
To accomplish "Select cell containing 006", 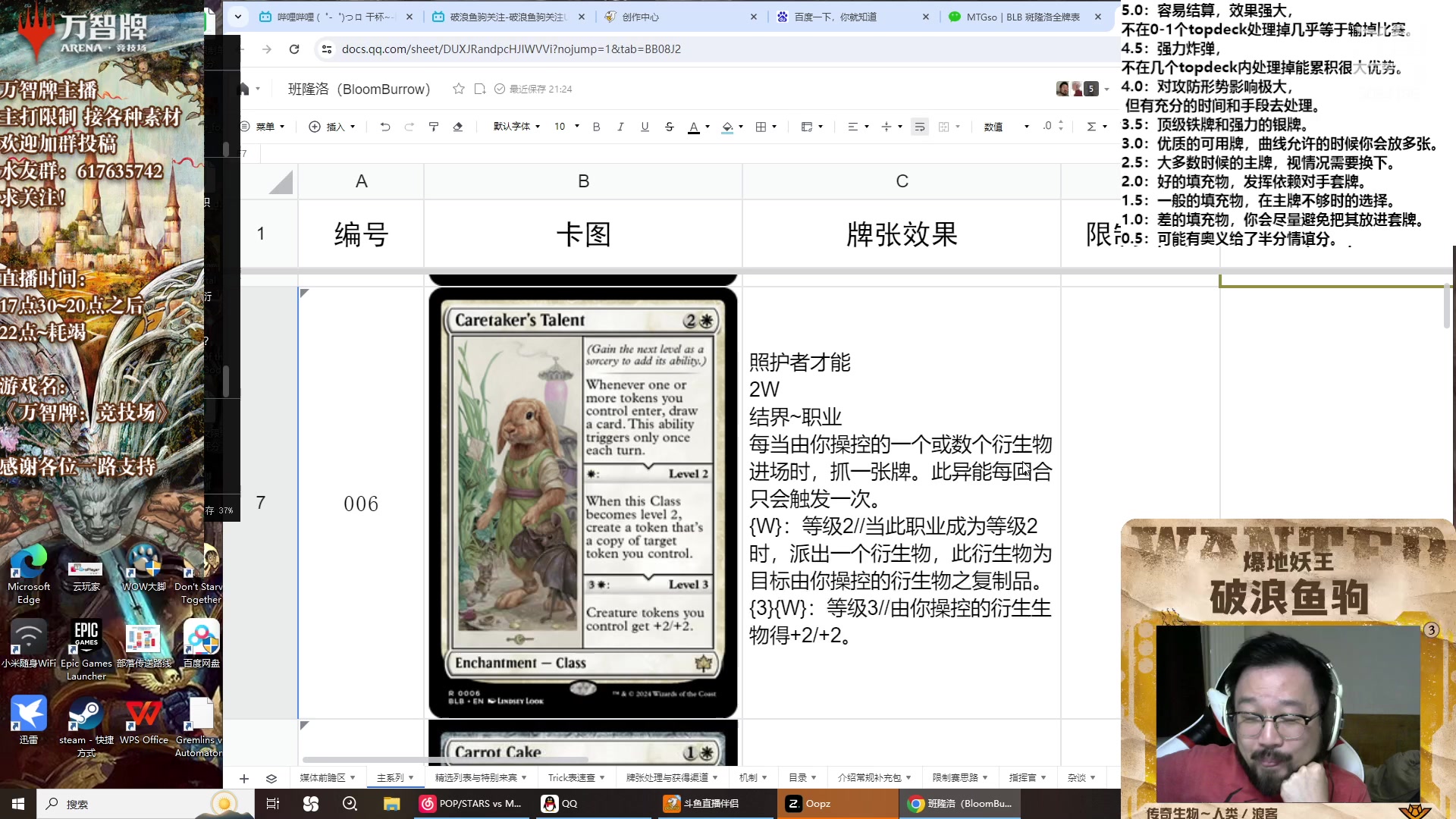I will tap(361, 504).
